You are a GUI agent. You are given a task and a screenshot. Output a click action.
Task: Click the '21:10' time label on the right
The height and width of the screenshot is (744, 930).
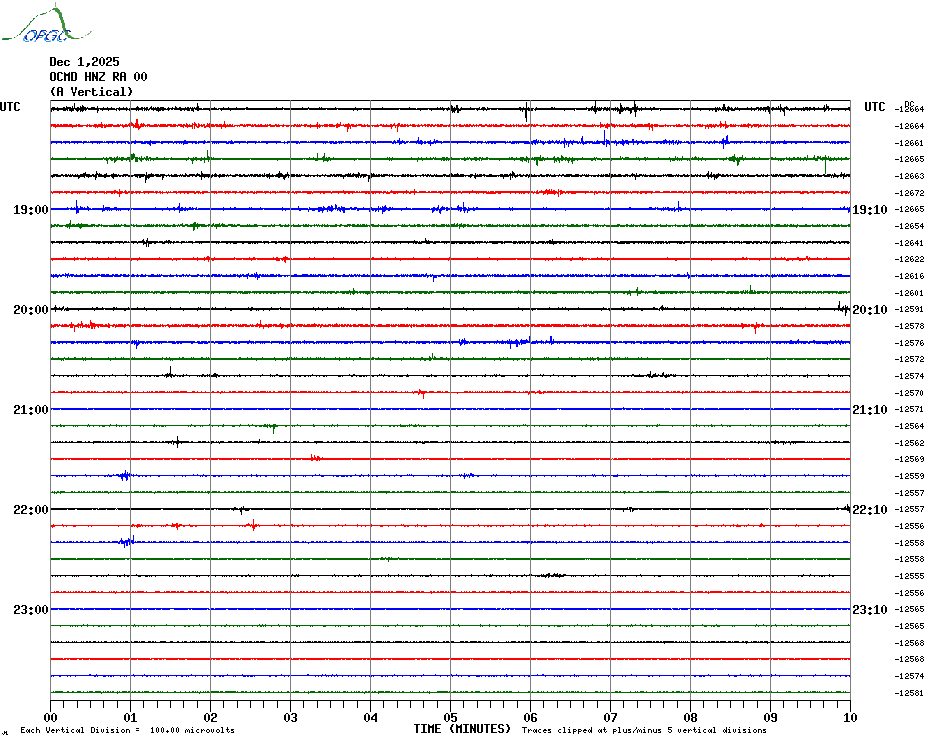tap(870, 409)
